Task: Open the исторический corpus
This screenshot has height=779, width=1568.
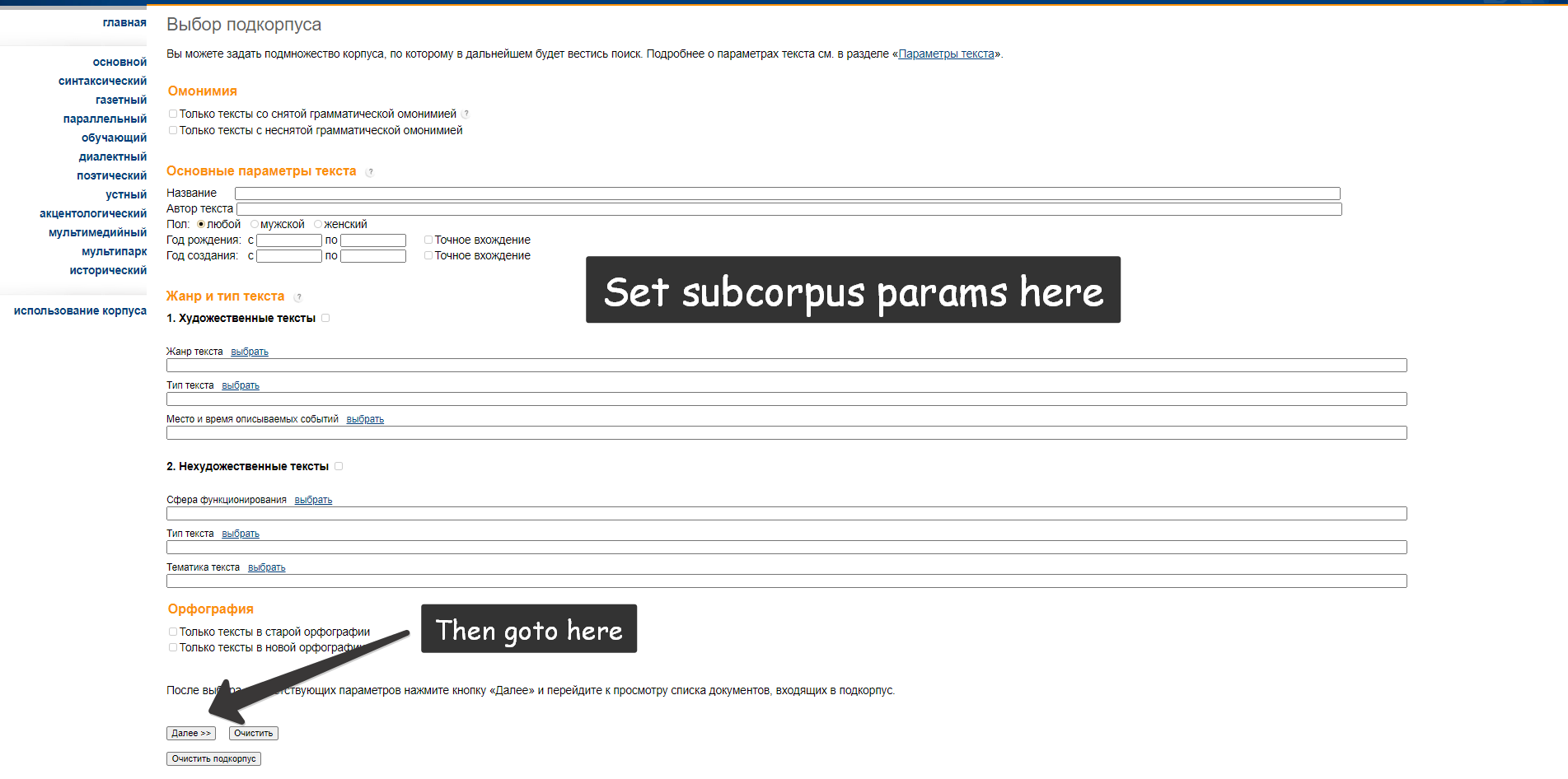Action: 108,270
